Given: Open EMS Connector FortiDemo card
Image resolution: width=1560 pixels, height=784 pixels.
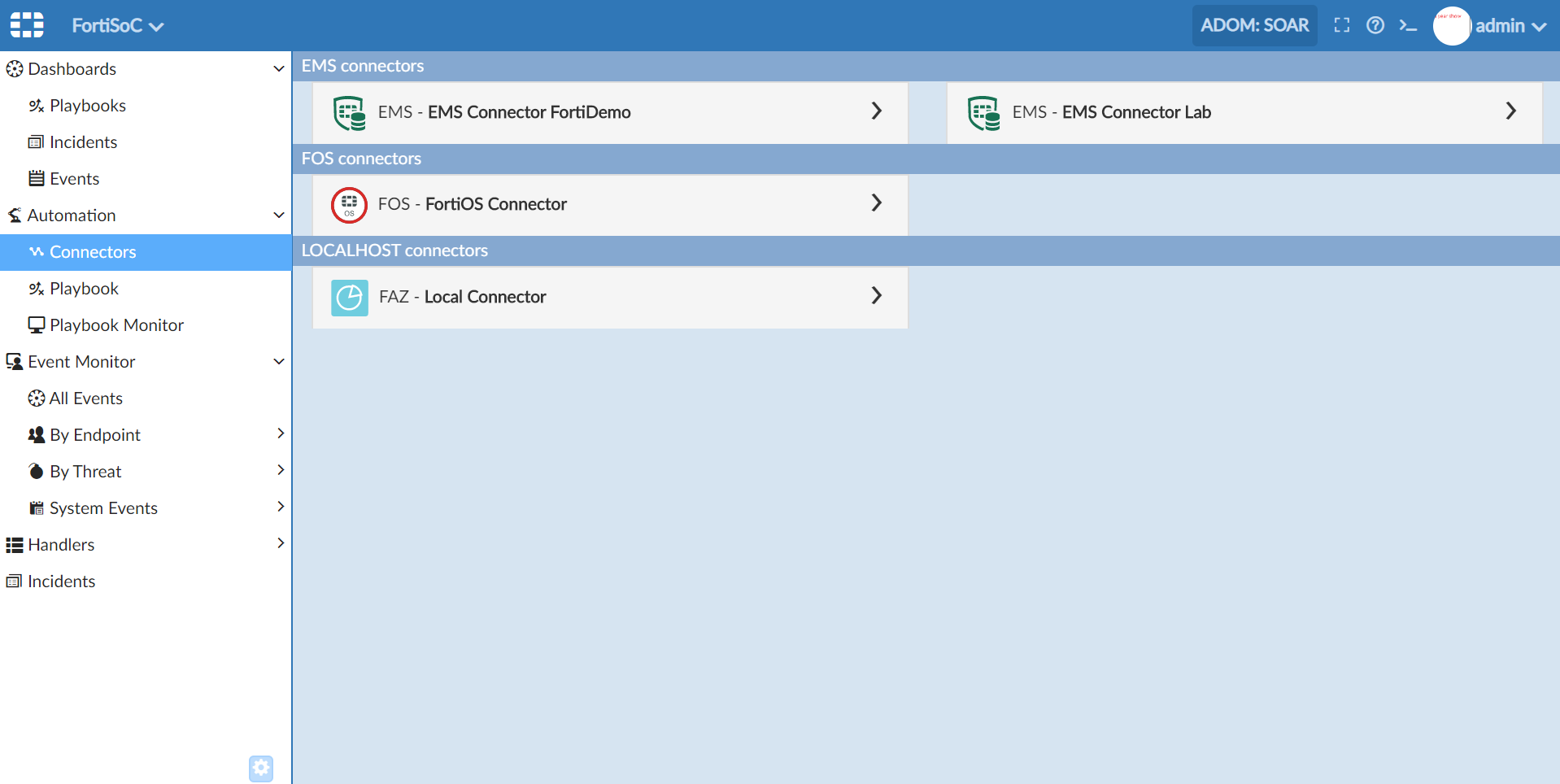Looking at the screenshot, I should click(x=610, y=112).
